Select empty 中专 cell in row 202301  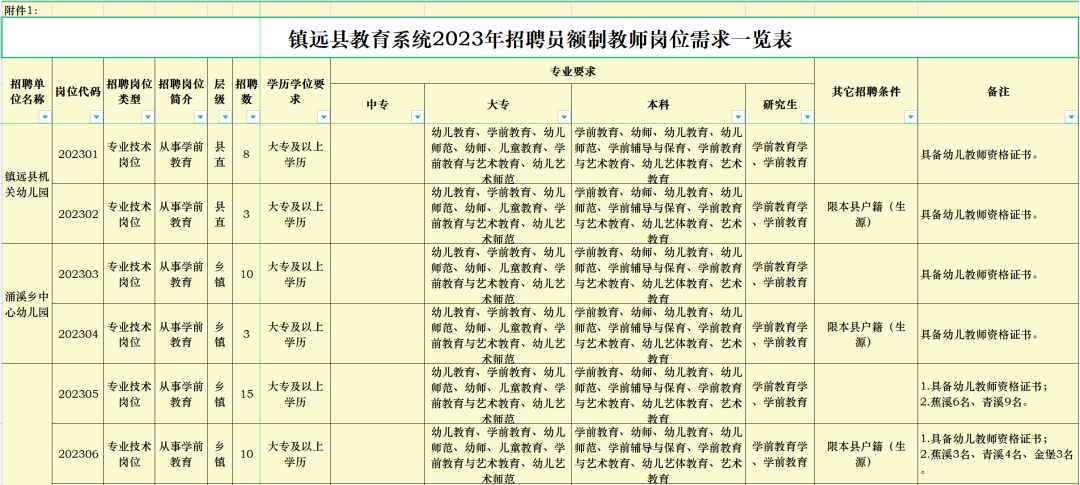[x=377, y=154]
